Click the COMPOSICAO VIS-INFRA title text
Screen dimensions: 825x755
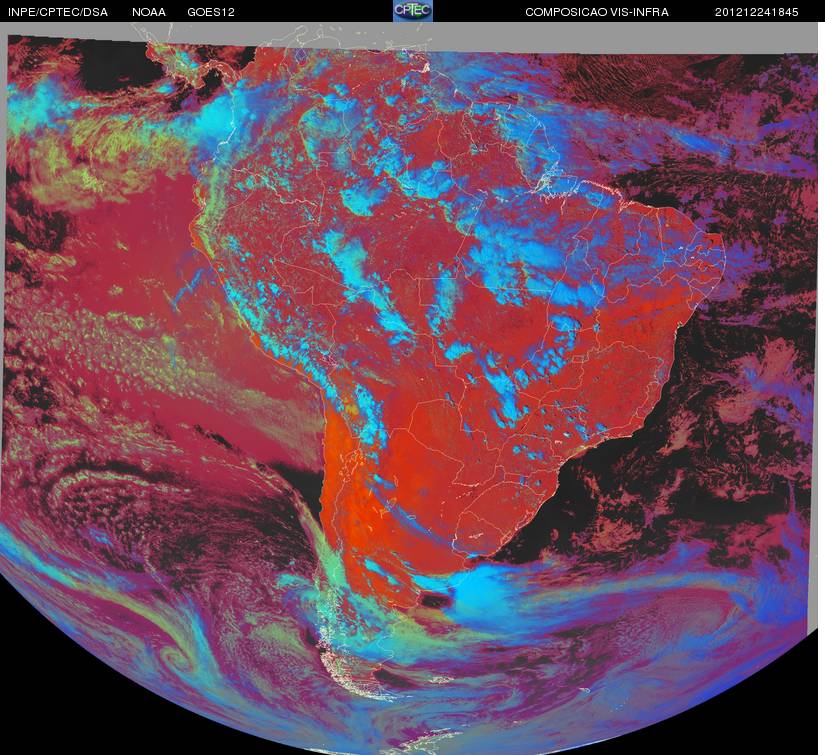pos(597,12)
